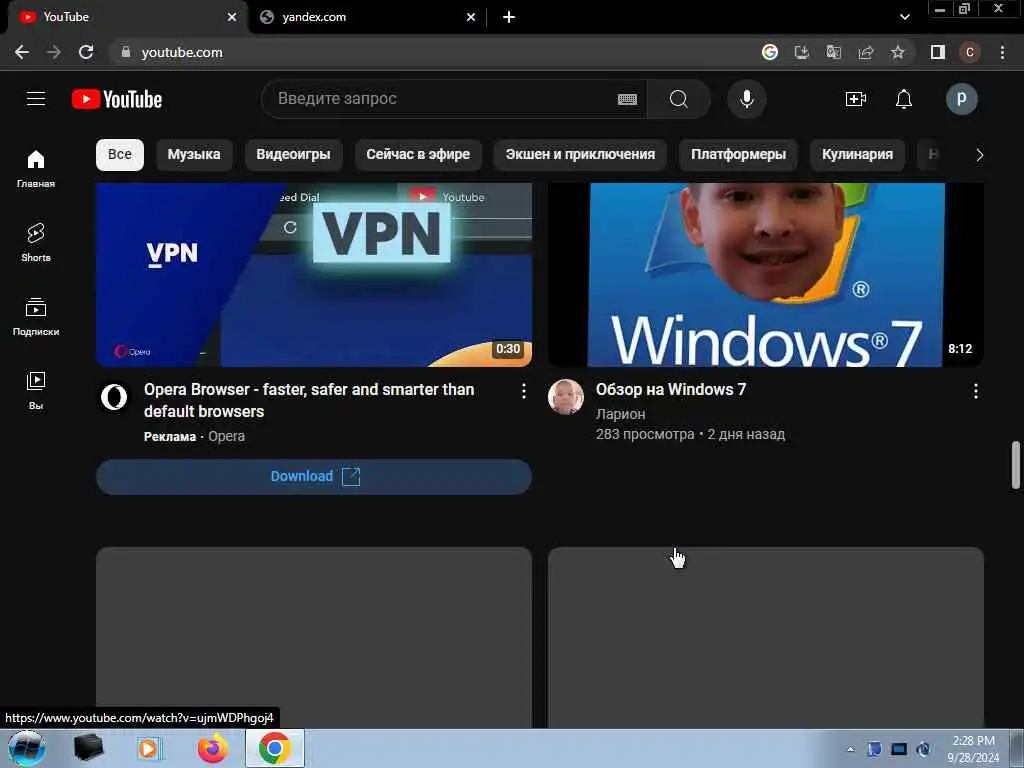
Task: Play the Windows 7 video thumbnail
Action: coord(765,274)
